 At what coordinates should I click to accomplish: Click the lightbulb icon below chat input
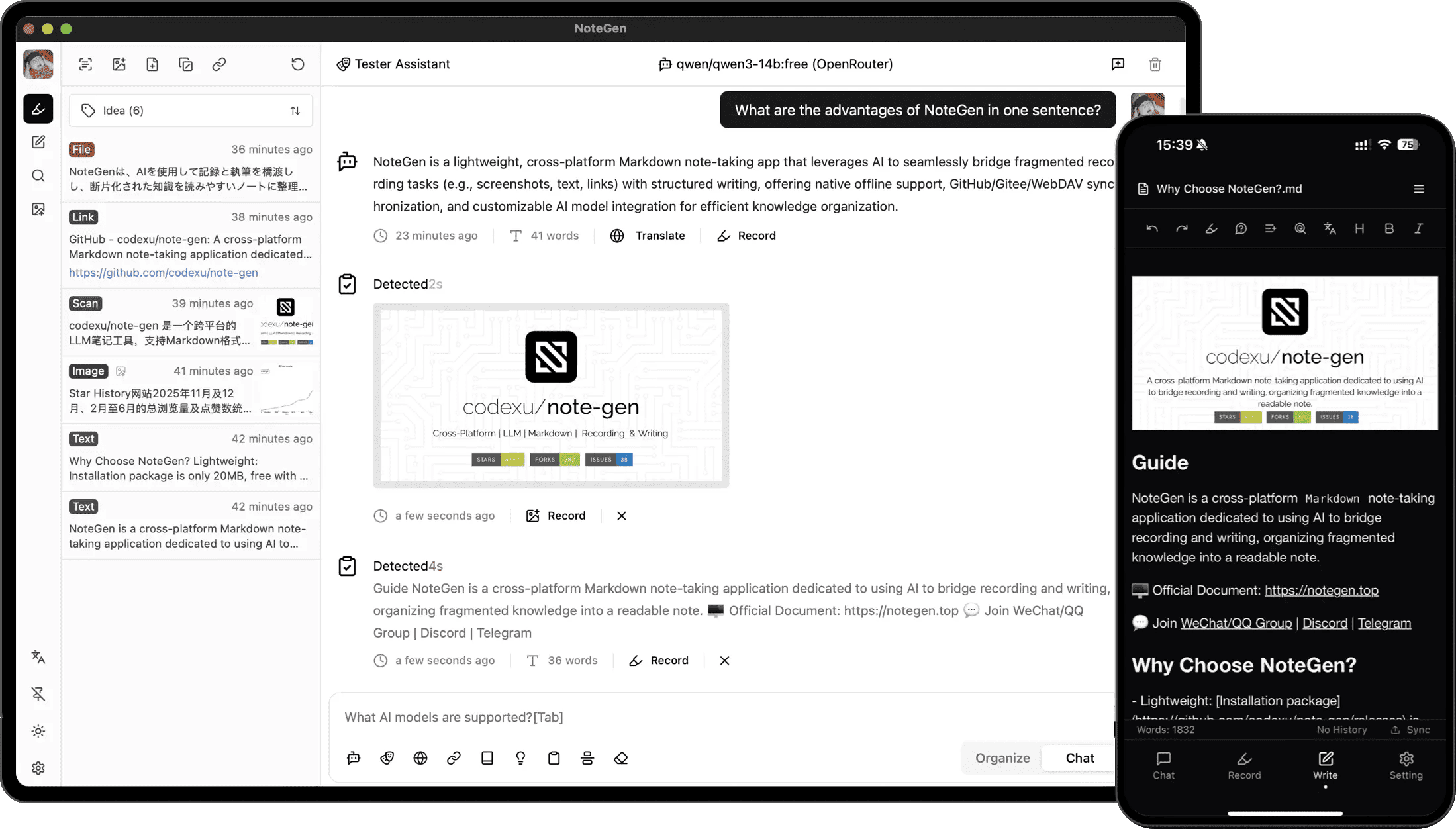pos(520,758)
